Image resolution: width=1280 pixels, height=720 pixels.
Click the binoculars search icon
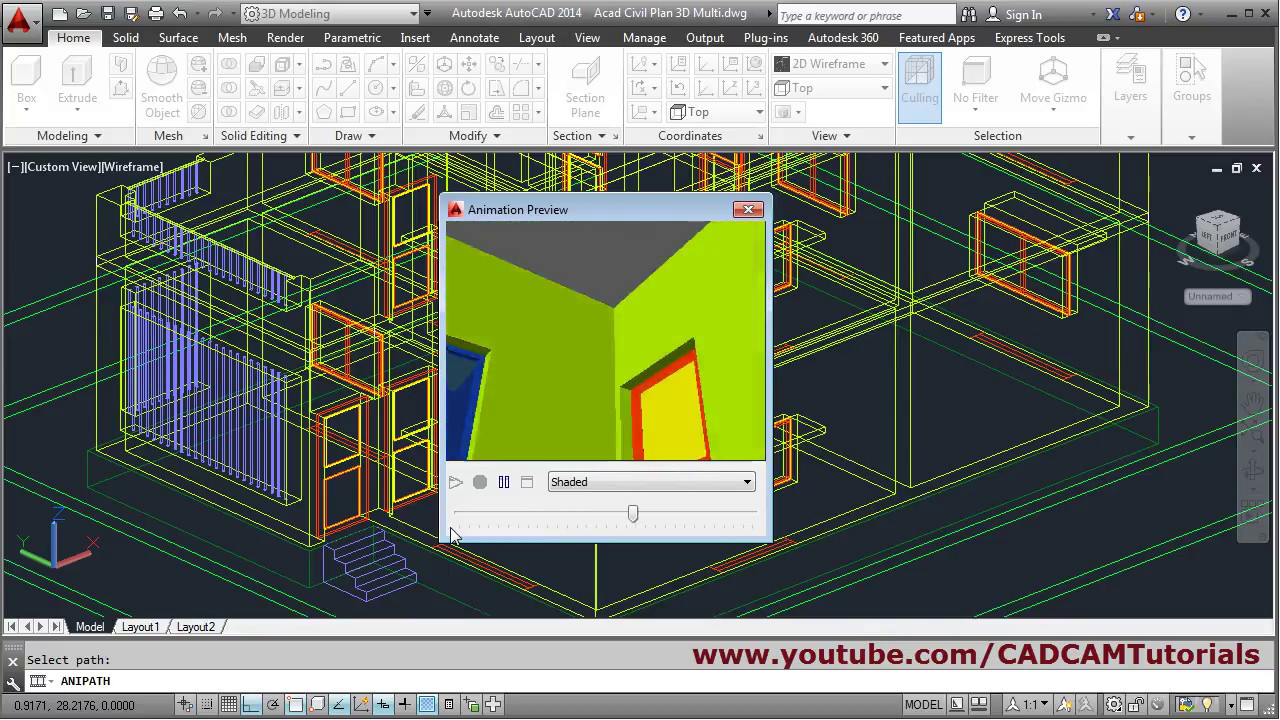pyautogui.click(x=969, y=14)
